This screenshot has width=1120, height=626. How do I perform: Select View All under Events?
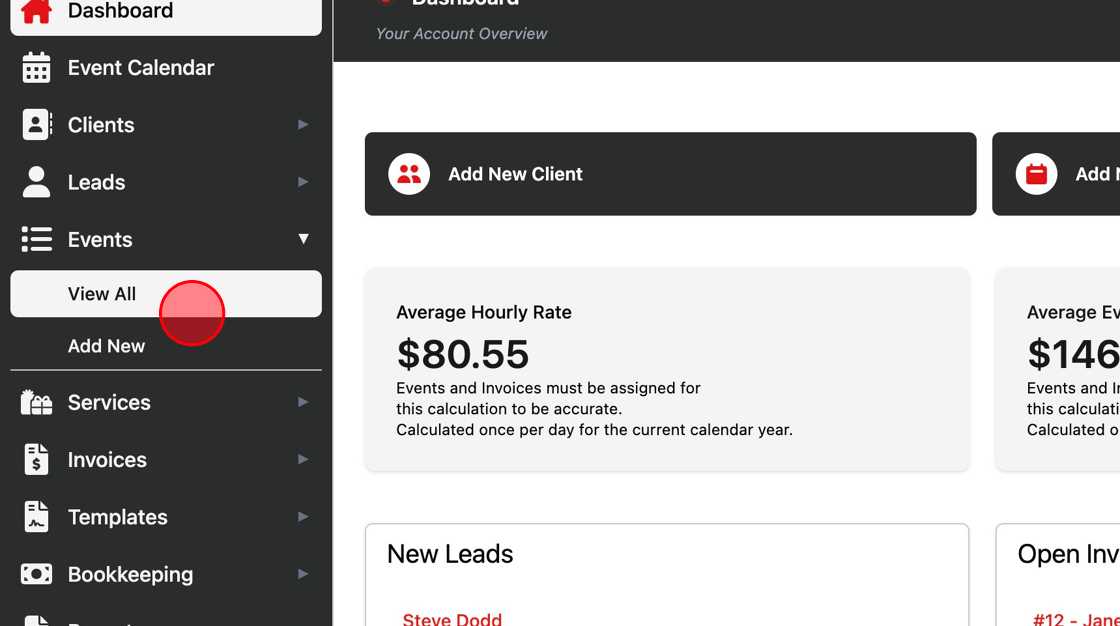point(102,294)
